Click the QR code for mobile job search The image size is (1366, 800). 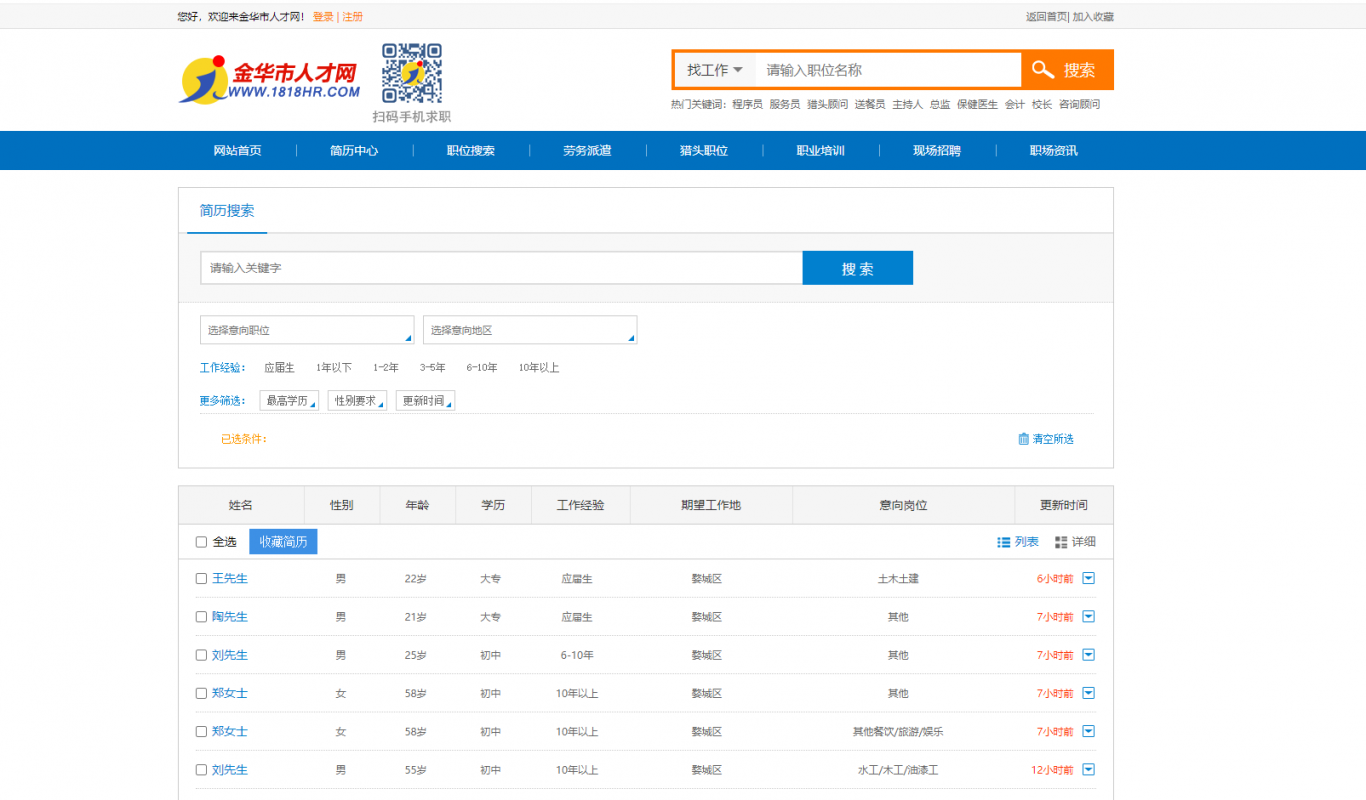[x=412, y=73]
